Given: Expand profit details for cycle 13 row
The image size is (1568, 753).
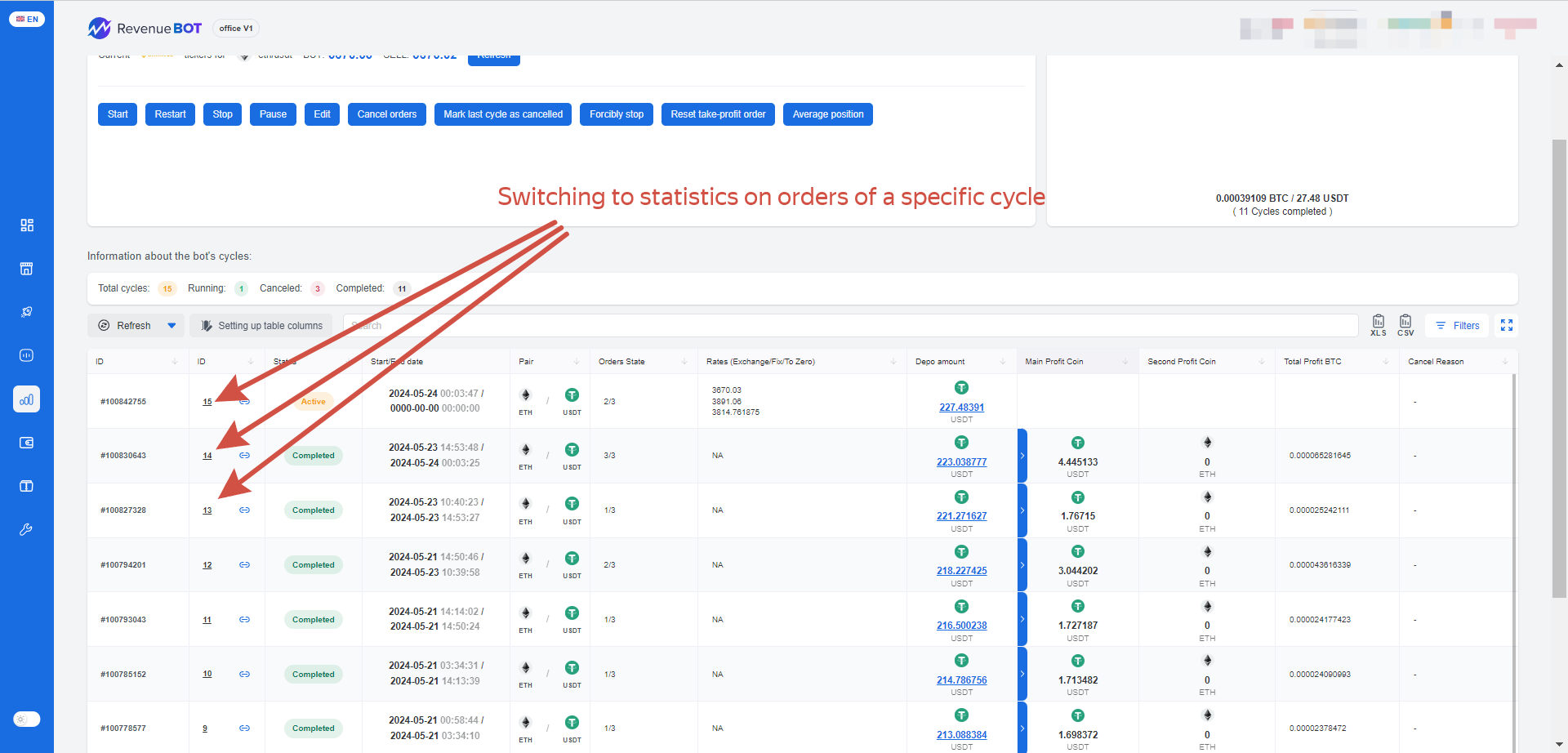Looking at the screenshot, I should pos(1022,510).
